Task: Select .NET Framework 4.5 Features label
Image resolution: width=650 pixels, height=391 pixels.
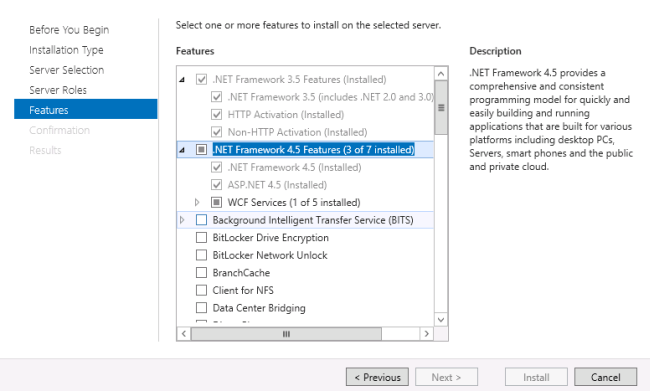Action: [x=313, y=150]
